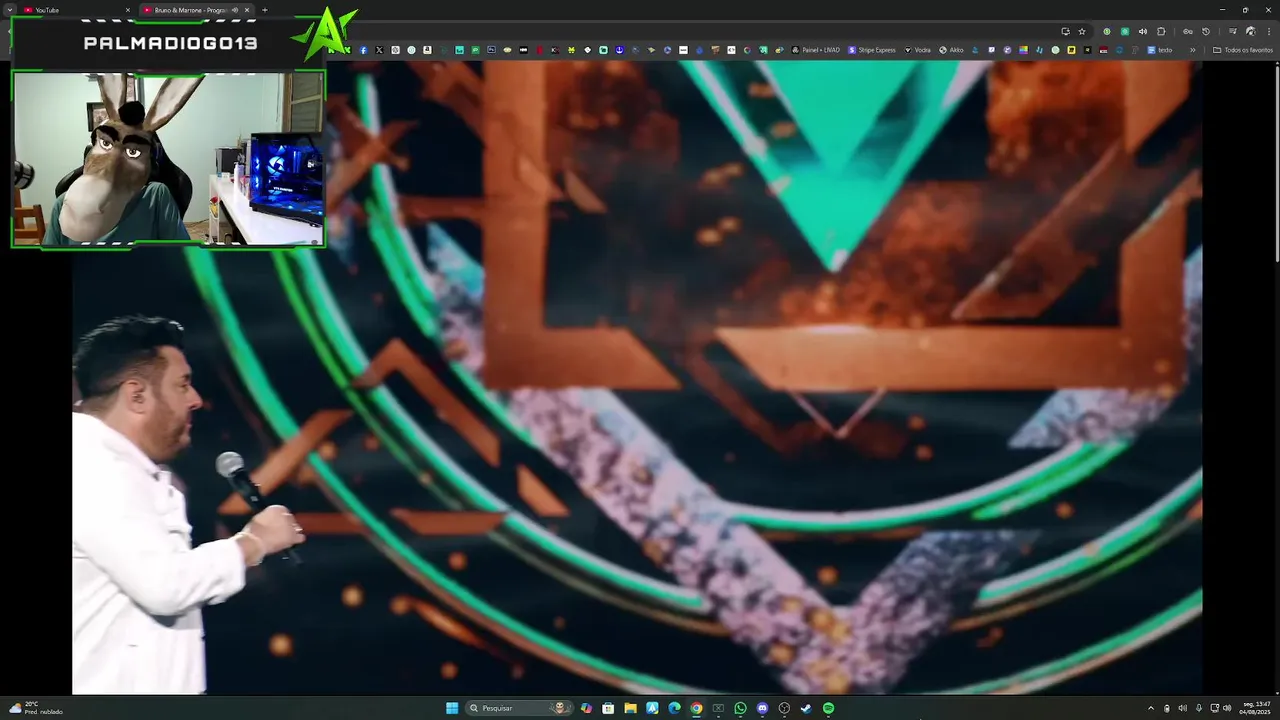Open Steam from taskbar

click(806, 708)
